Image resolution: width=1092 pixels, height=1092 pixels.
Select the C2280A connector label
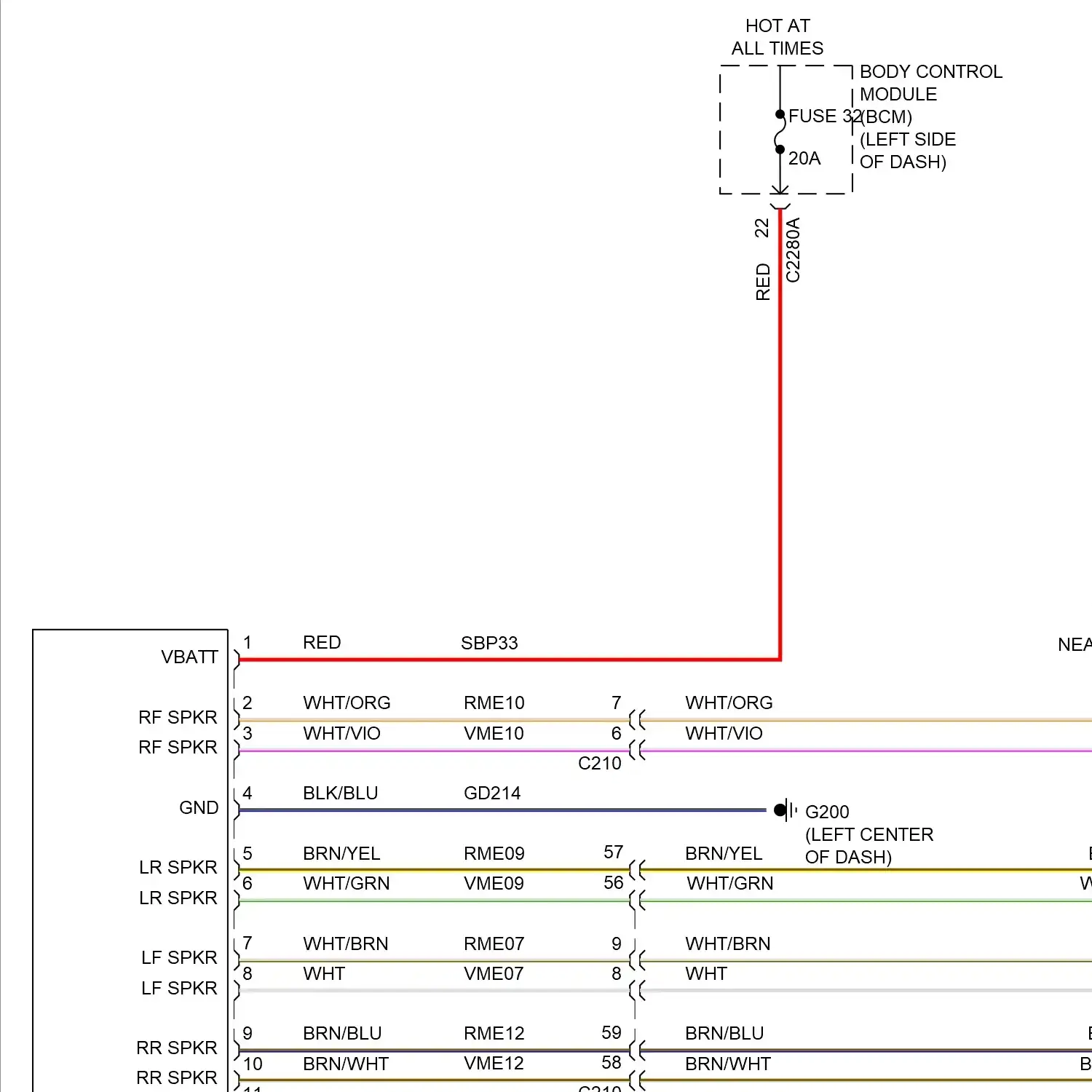(793, 250)
